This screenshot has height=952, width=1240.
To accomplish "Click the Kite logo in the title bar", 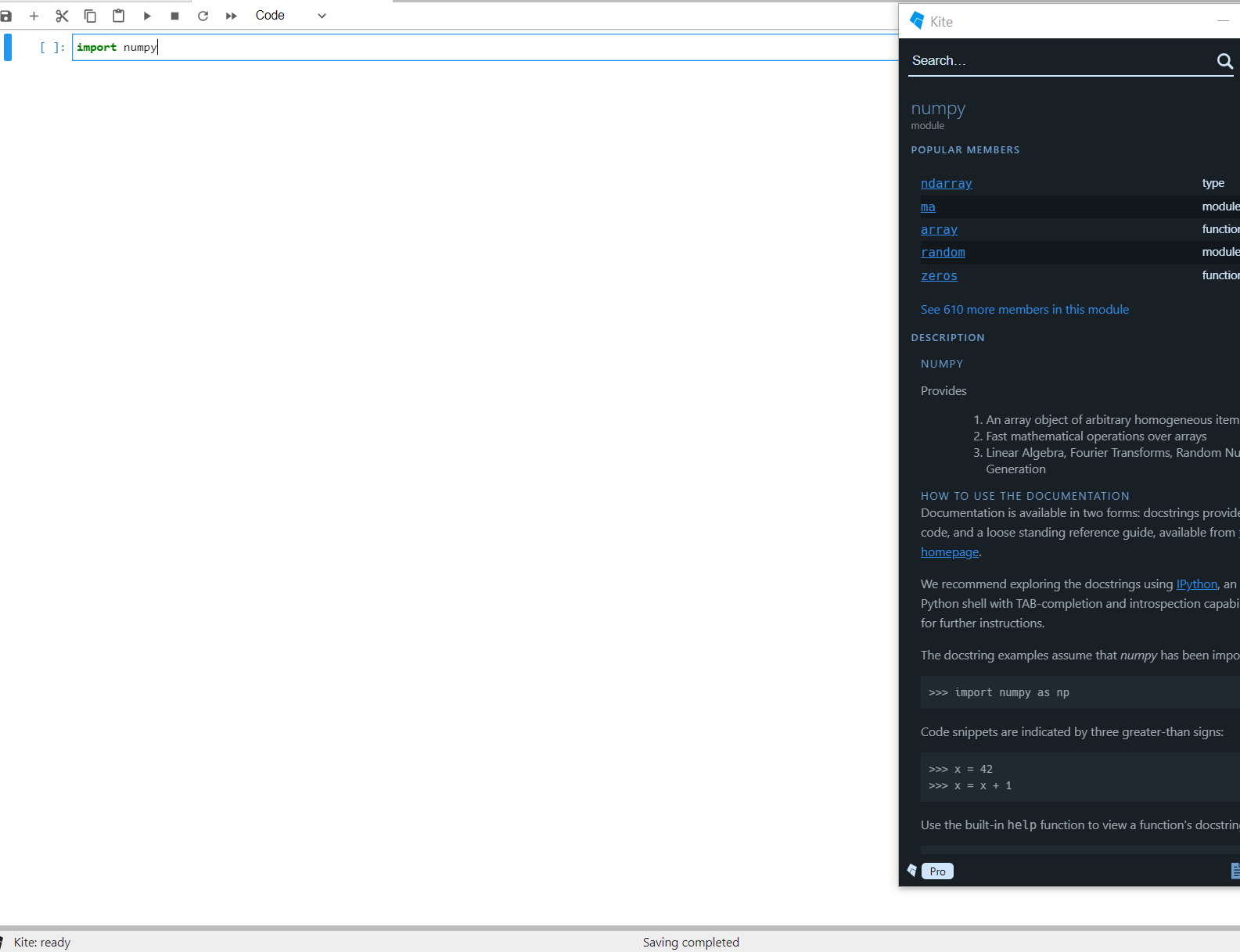I will coord(917,20).
